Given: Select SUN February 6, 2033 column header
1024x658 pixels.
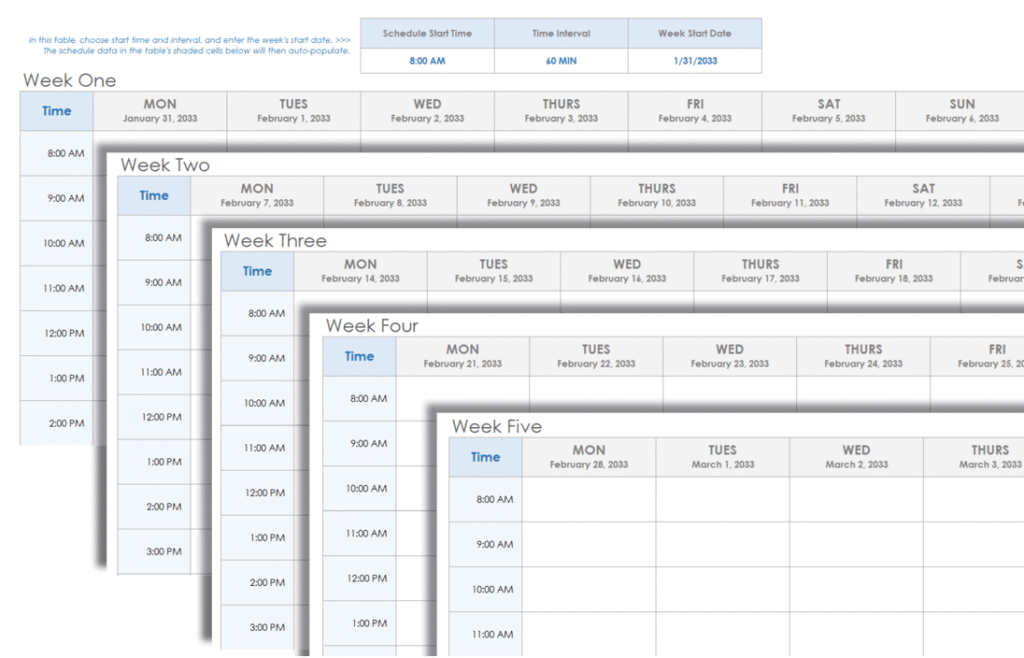Looking at the screenshot, I should click(960, 111).
